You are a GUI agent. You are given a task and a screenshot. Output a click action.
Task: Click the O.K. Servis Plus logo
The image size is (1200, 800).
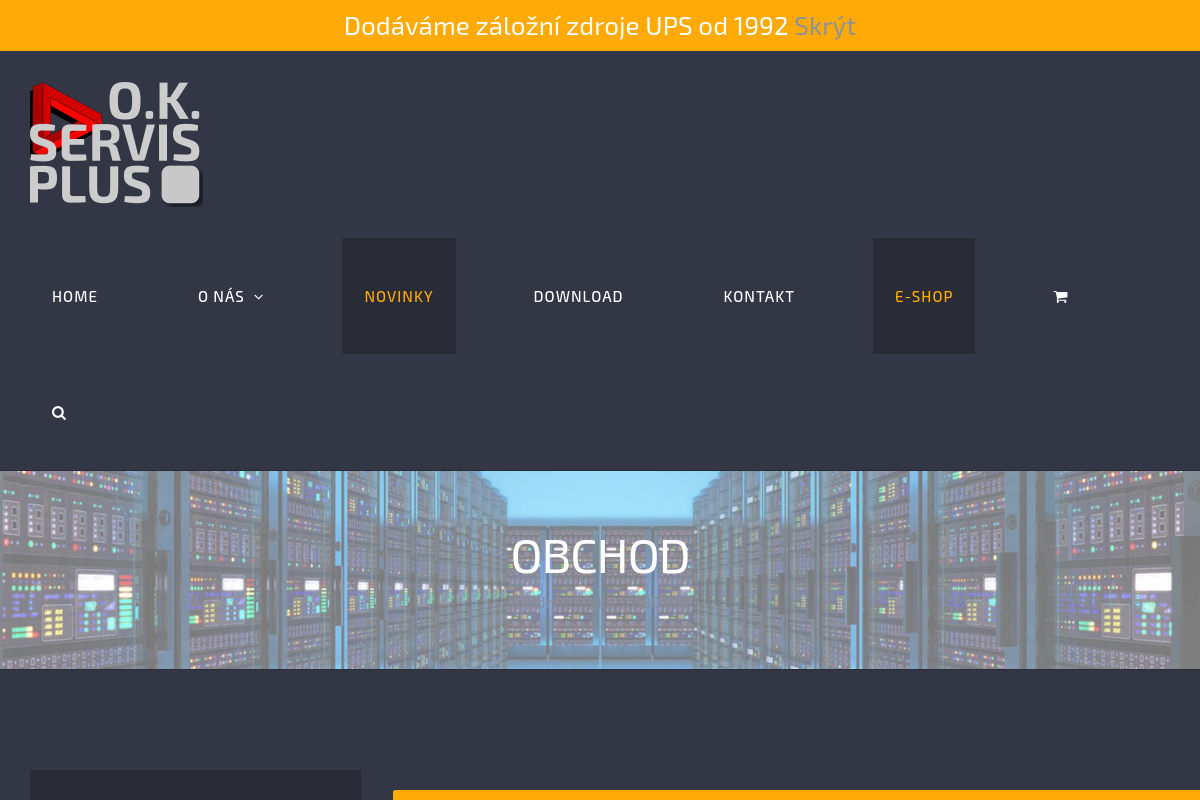coord(116,144)
